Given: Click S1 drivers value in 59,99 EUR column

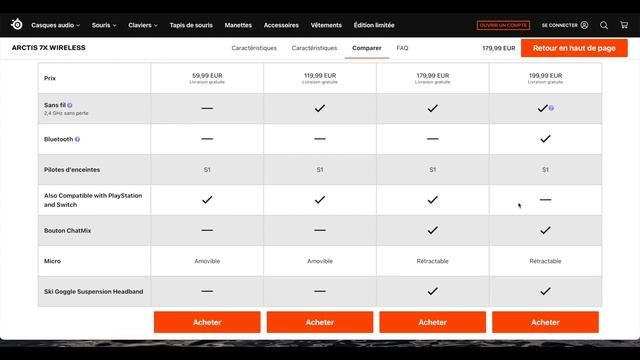Looking at the screenshot, I should [x=207, y=169].
